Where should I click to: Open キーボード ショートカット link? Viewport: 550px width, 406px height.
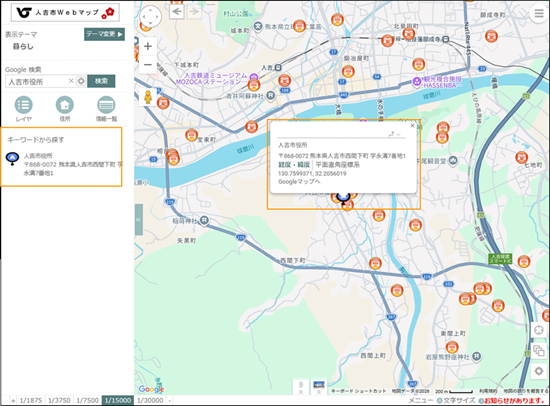tap(358, 391)
